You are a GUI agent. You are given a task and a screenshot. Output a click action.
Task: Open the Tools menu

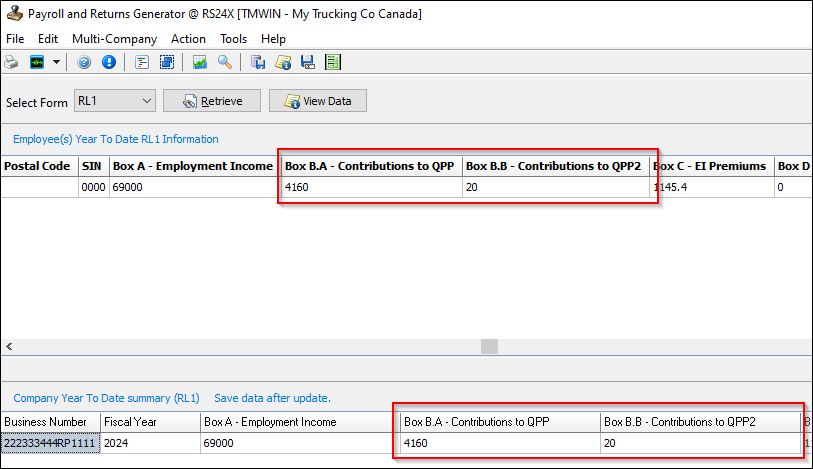pyautogui.click(x=233, y=39)
